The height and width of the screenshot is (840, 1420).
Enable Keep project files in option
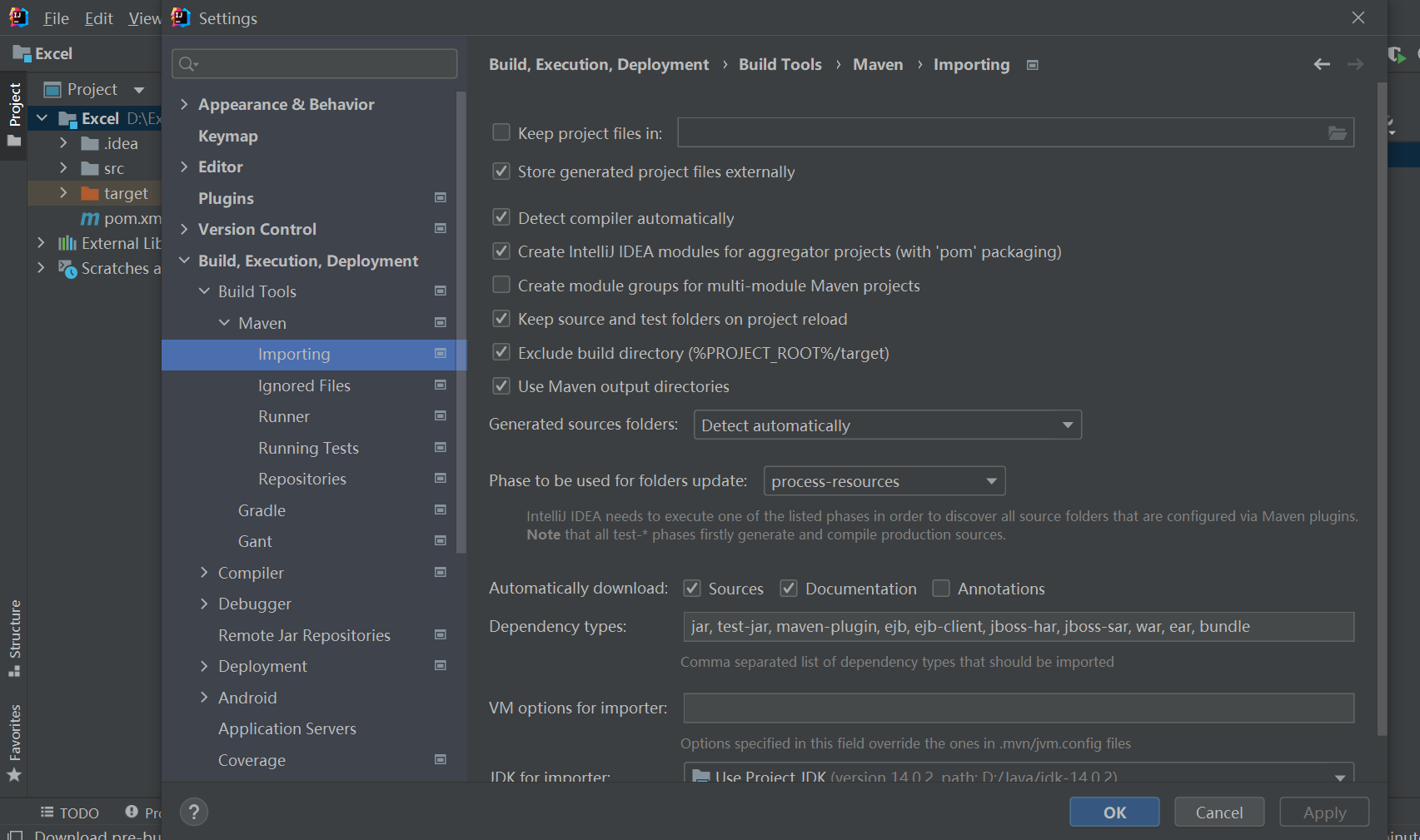[x=501, y=132]
